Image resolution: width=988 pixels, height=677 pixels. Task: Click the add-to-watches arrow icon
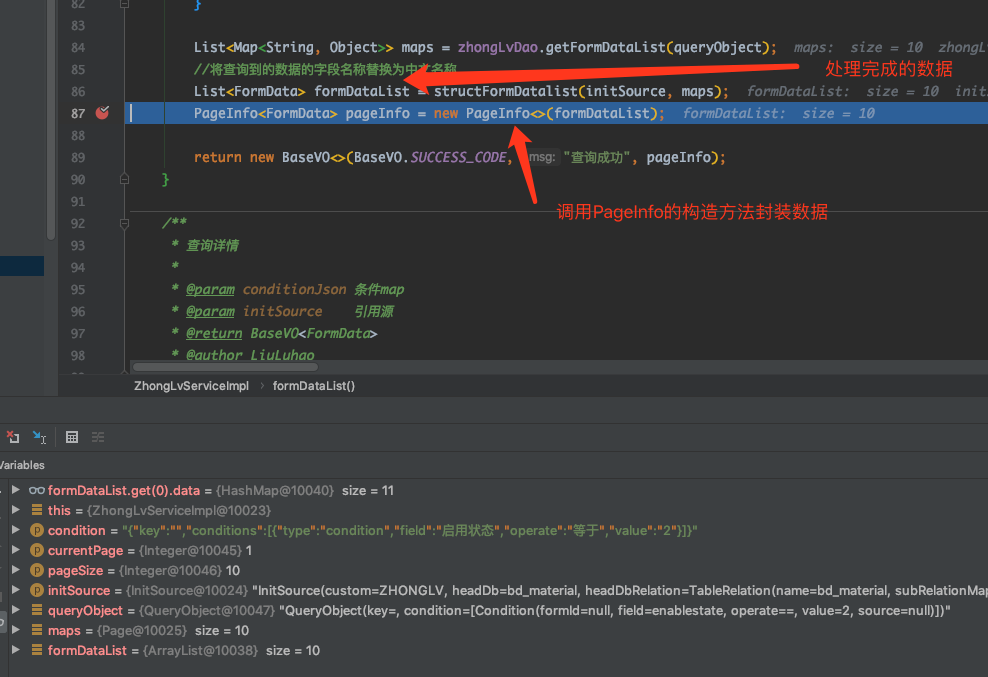tap(40, 437)
